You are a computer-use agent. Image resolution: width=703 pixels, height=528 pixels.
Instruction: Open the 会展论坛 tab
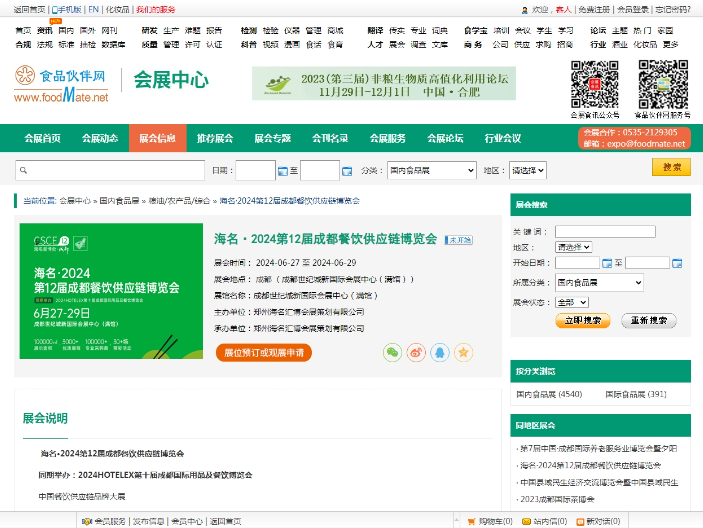445,138
